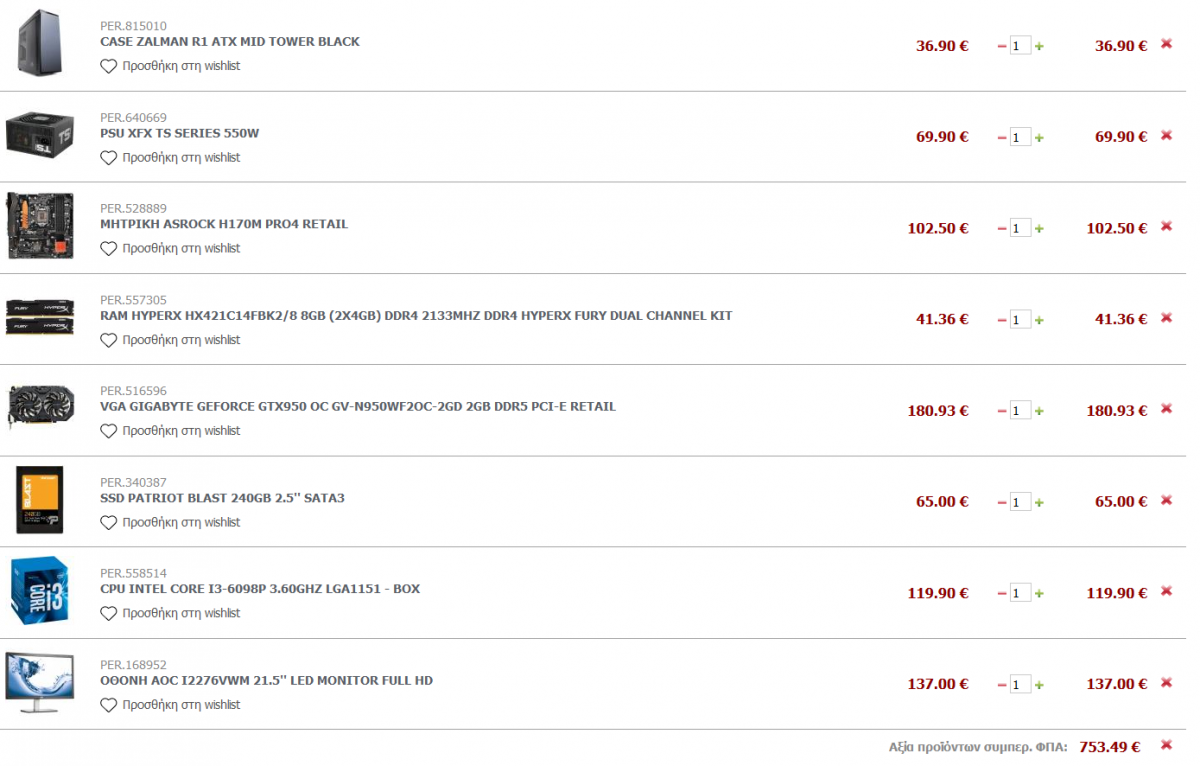The width and height of the screenshot is (1200, 766).
Task: Click the Intel Core i3 box thumbnail
Action: pos(40,591)
